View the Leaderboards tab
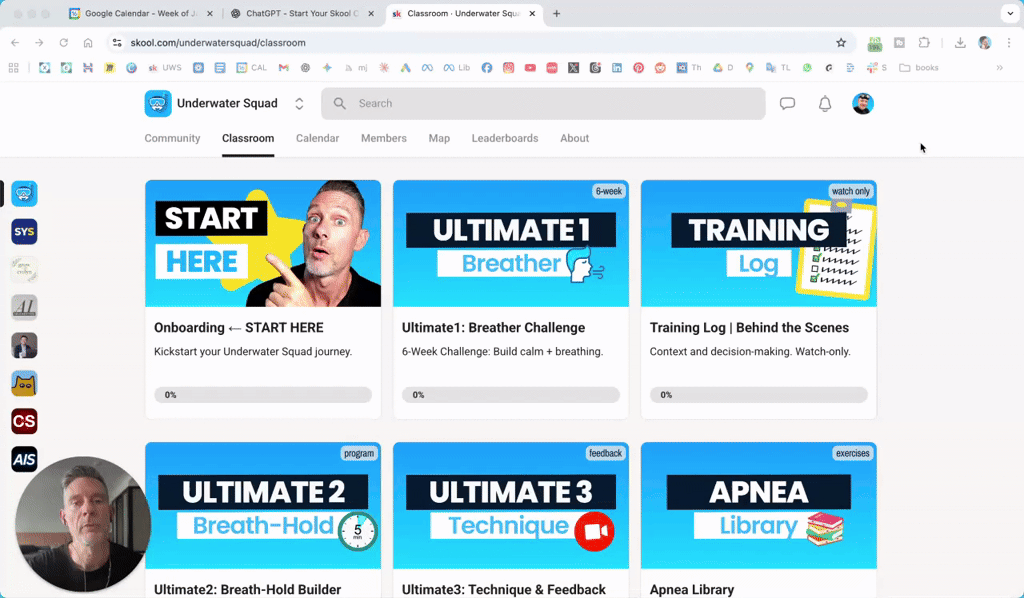This screenshot has height=598, width=1024. [x=505, y=138]
